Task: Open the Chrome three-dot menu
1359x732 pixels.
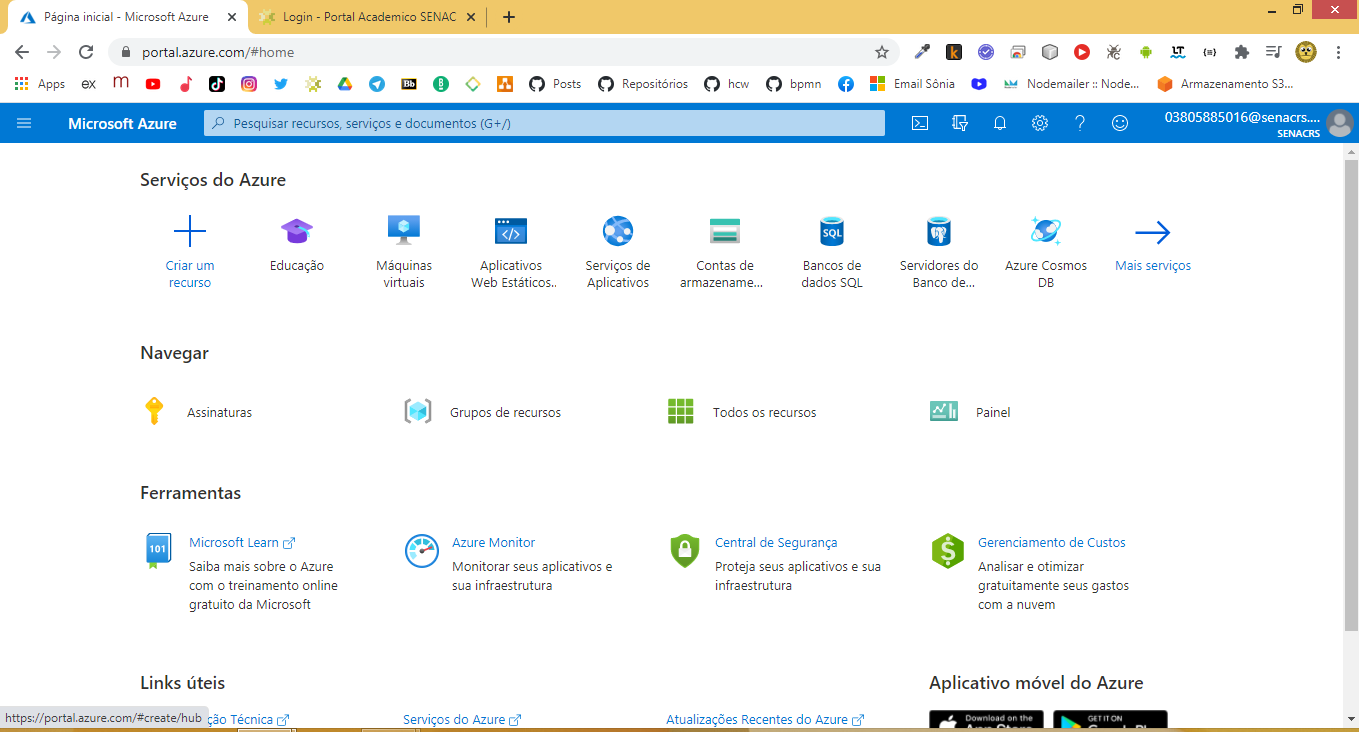Action: pyautogui.click(x=1339, y=52)
